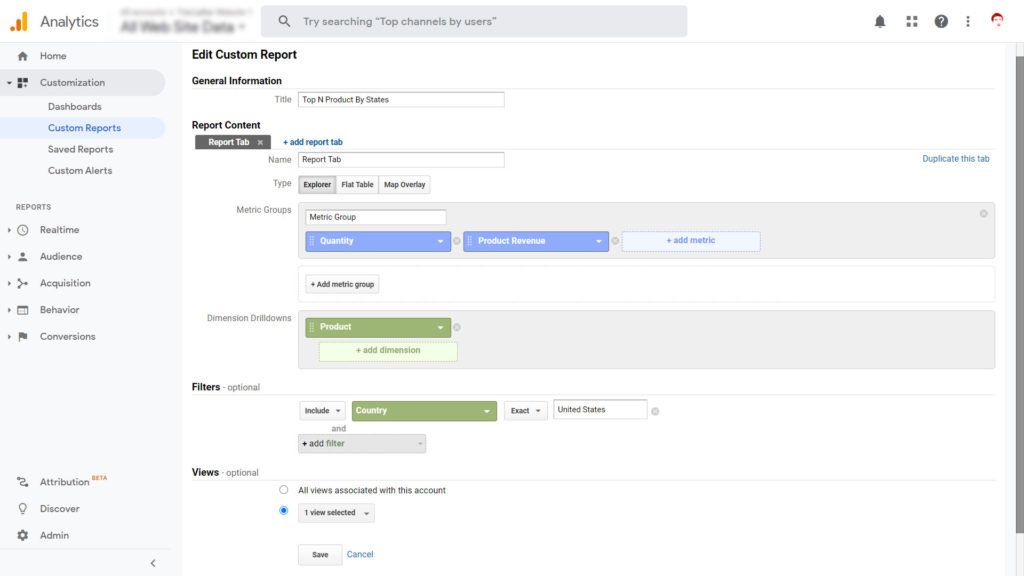
Task: Click the Discover lightbulb icon
Action: (23, 509)
